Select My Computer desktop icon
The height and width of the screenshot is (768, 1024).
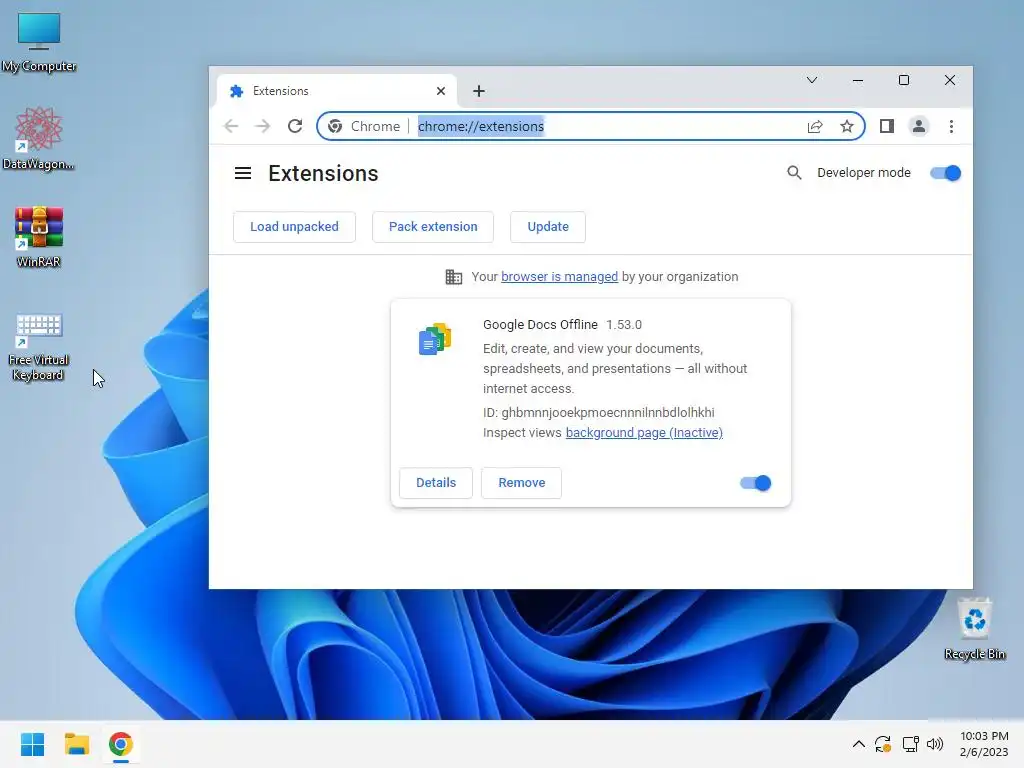click(x=39, y=42)
